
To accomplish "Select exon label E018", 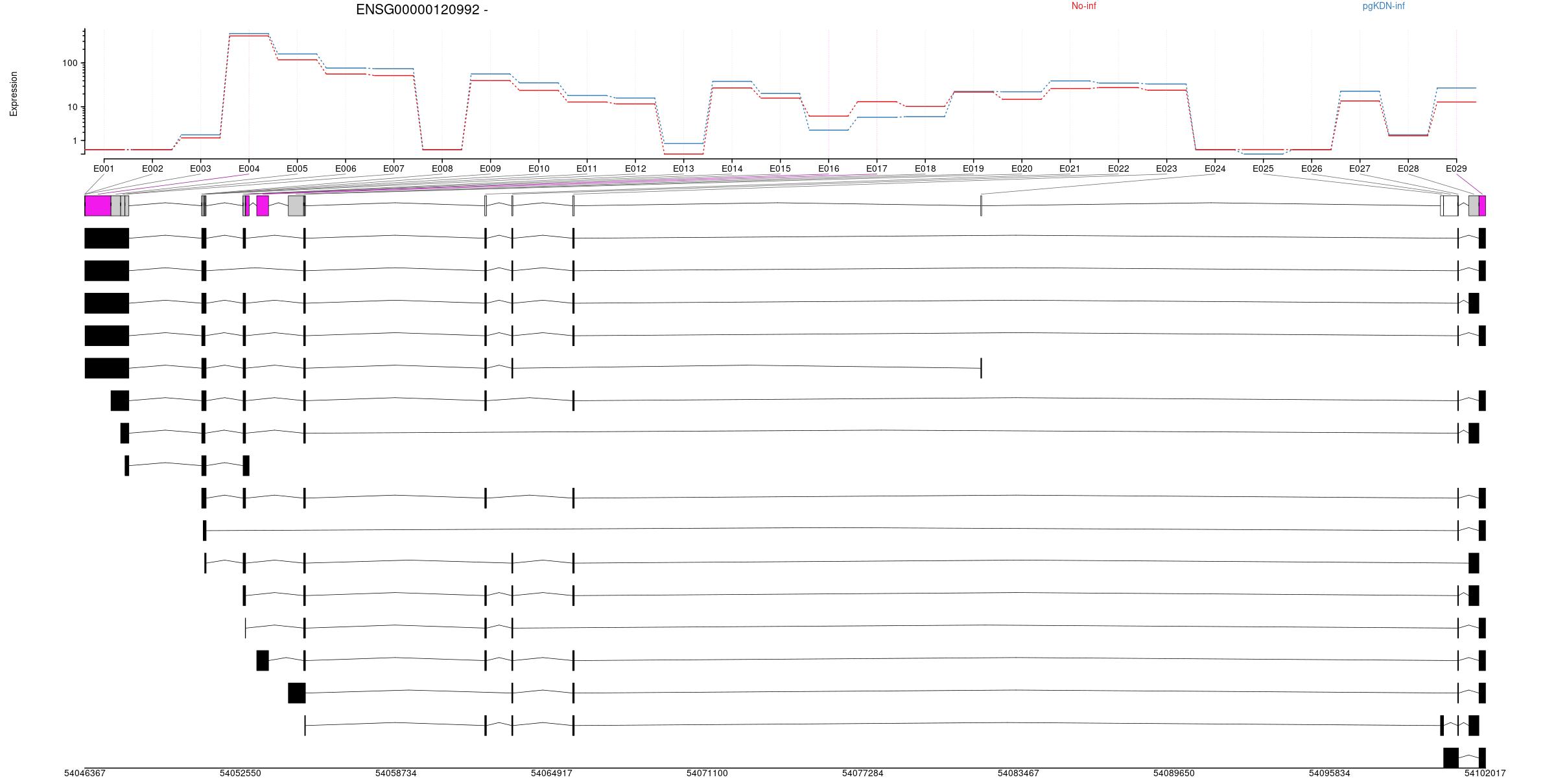I will (925, 168).
